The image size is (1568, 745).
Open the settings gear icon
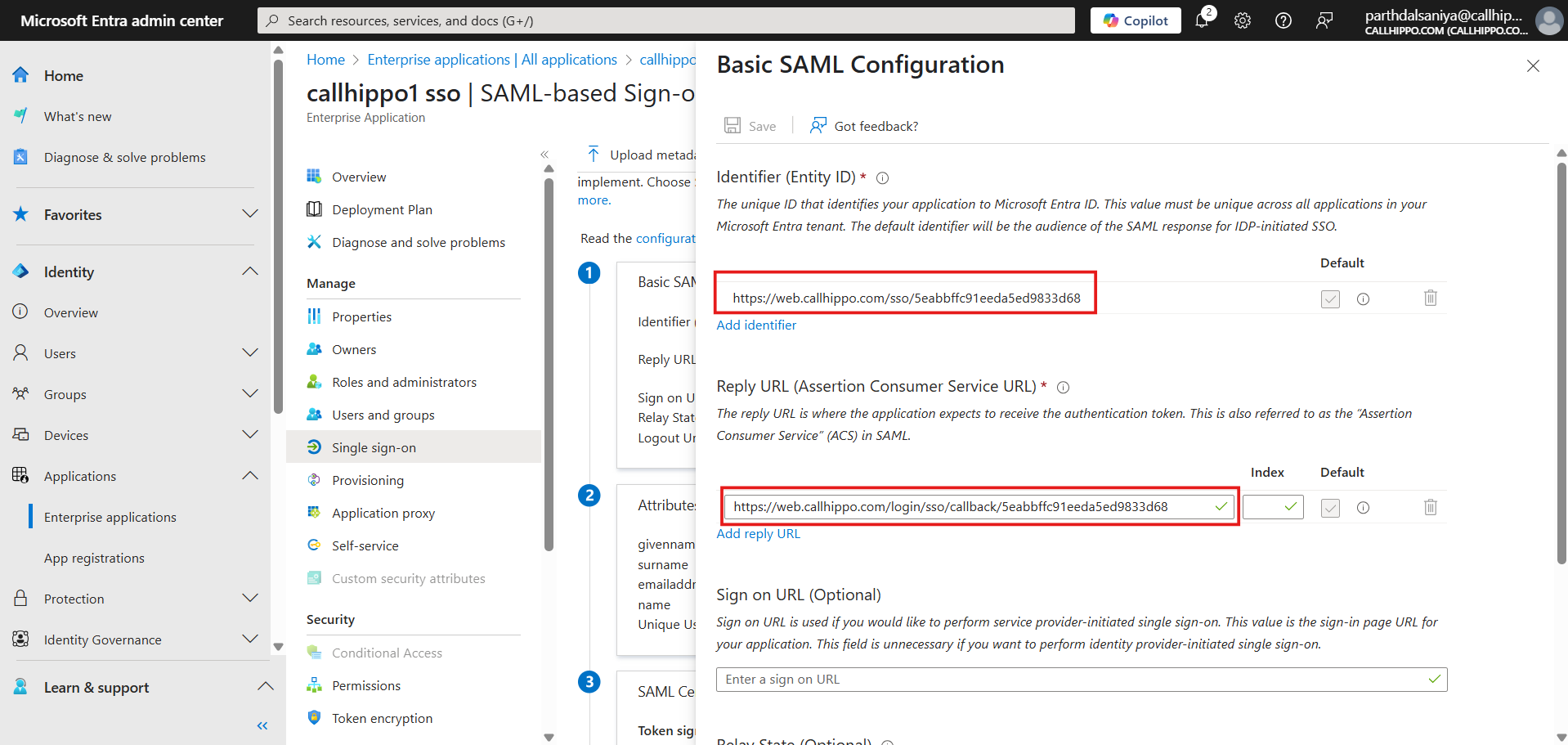coord(1243,20)
